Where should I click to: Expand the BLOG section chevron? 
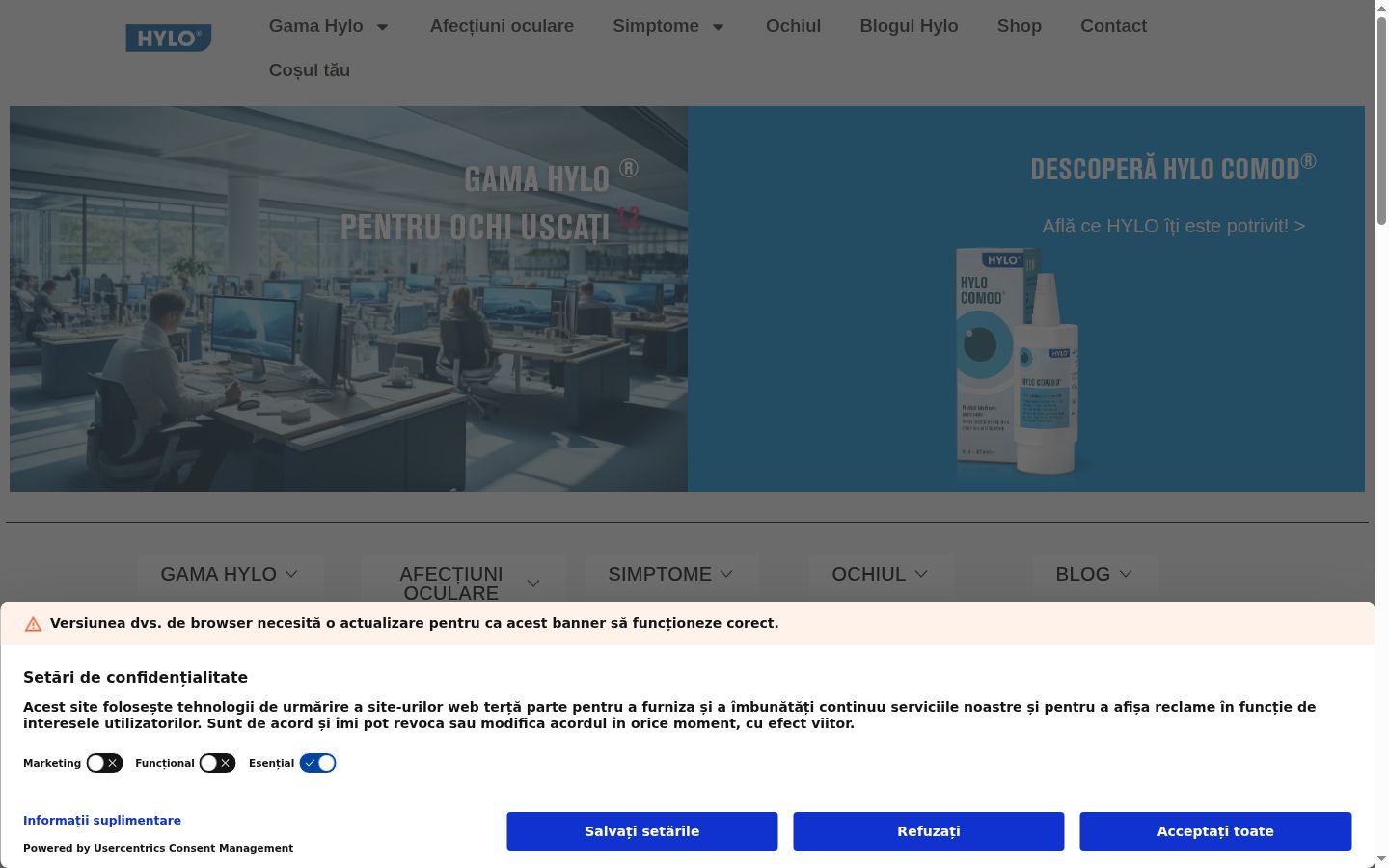(x=1125, y=574)
